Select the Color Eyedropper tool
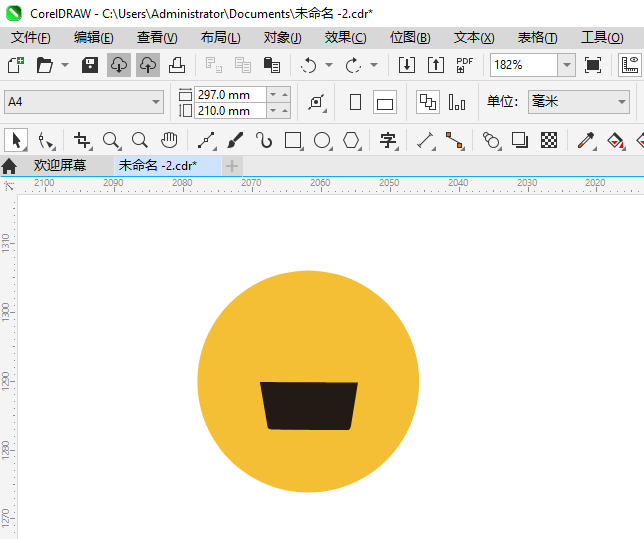This screenshot has height=539, width=644. pyautogui.click(x=586, y=141)
